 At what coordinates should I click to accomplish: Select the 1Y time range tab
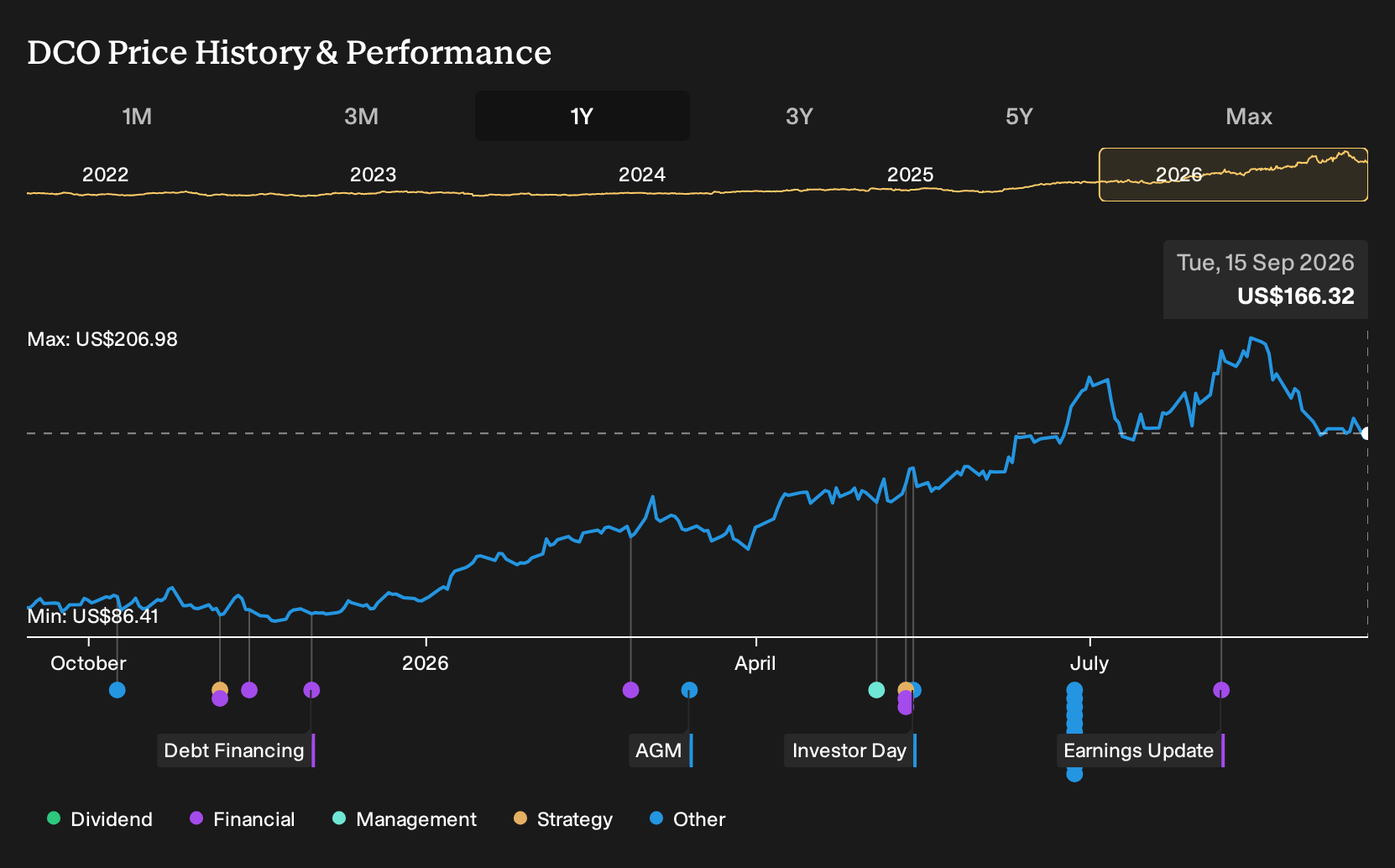(x=583, y=116)
